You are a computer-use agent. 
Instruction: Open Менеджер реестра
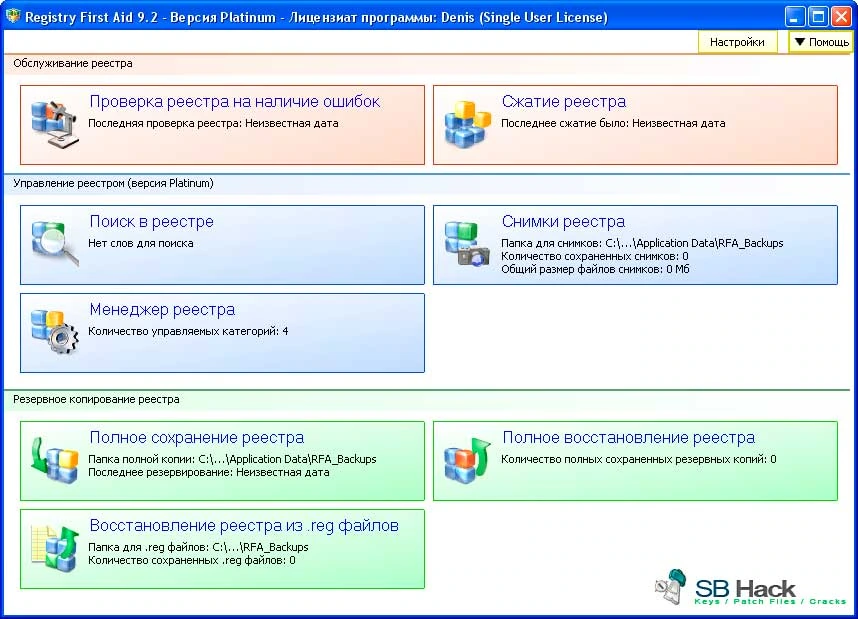[x=222, y=333]
